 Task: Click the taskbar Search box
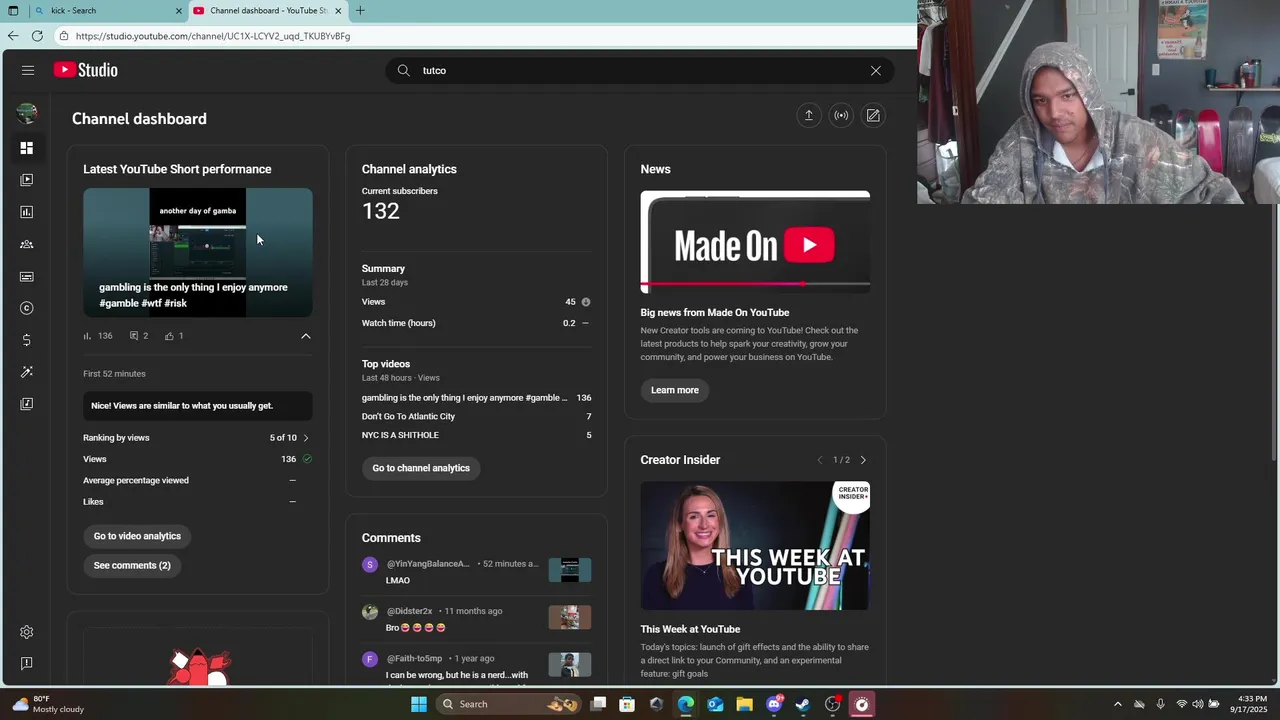click(509, 704)
